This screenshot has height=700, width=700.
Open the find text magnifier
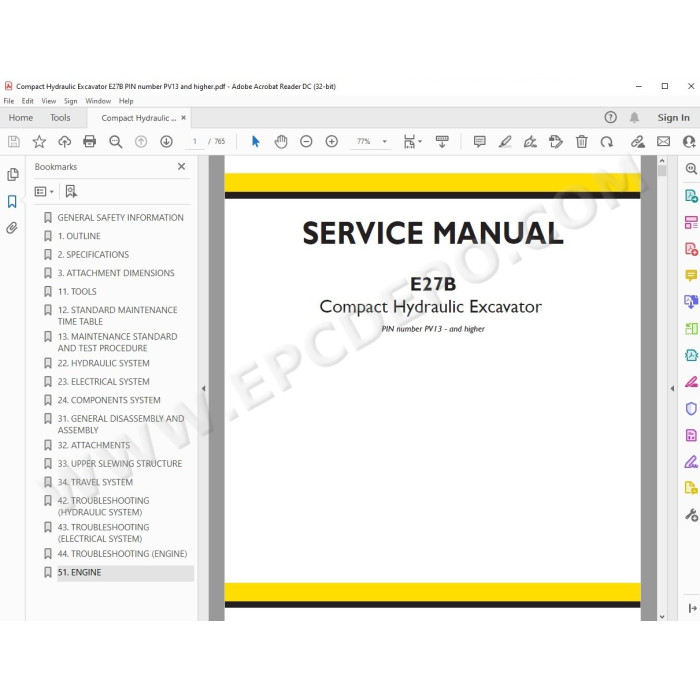116,142
